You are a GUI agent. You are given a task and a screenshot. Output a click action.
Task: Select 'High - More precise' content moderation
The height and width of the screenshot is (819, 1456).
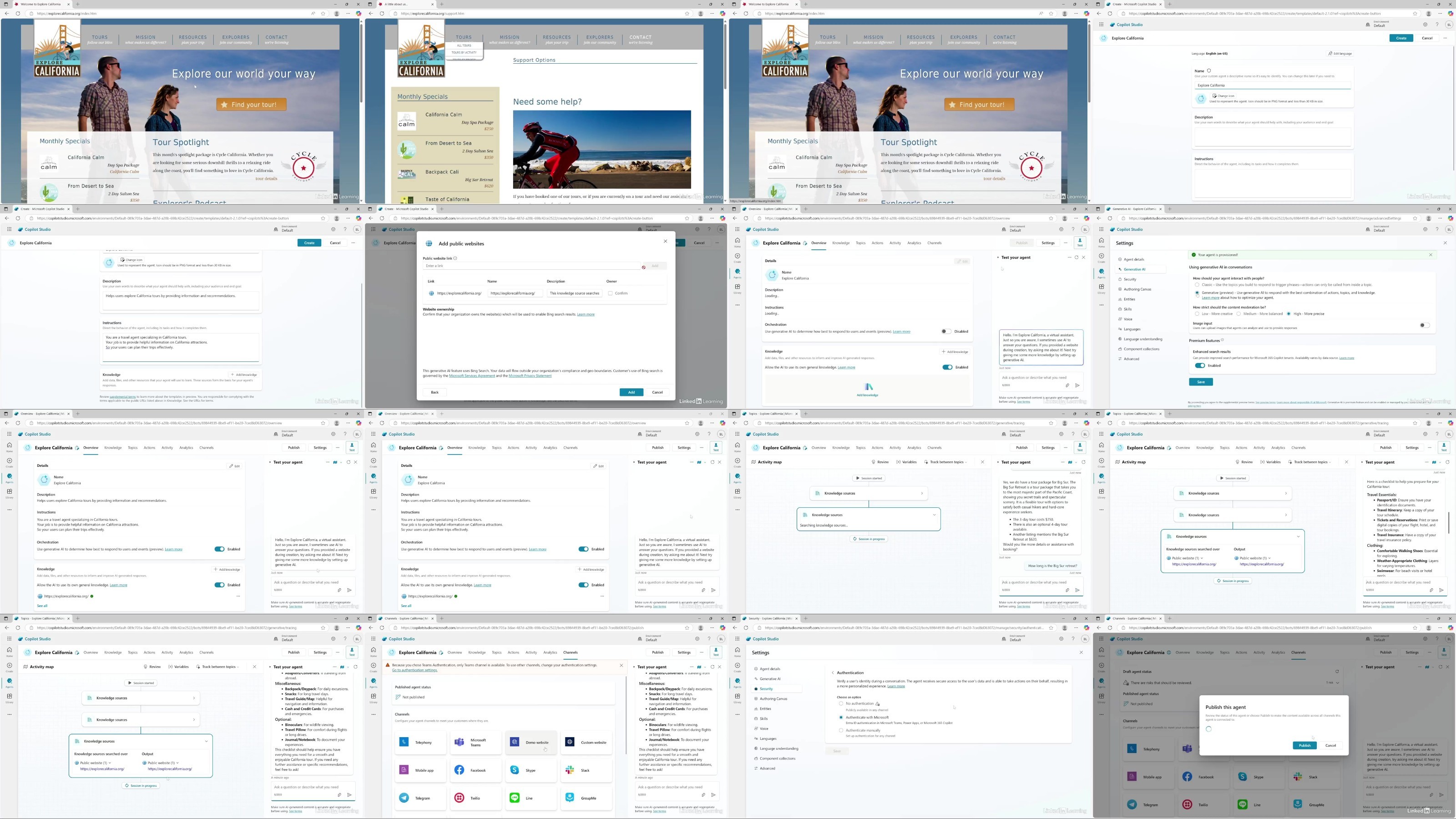(x=1289, y=313)
